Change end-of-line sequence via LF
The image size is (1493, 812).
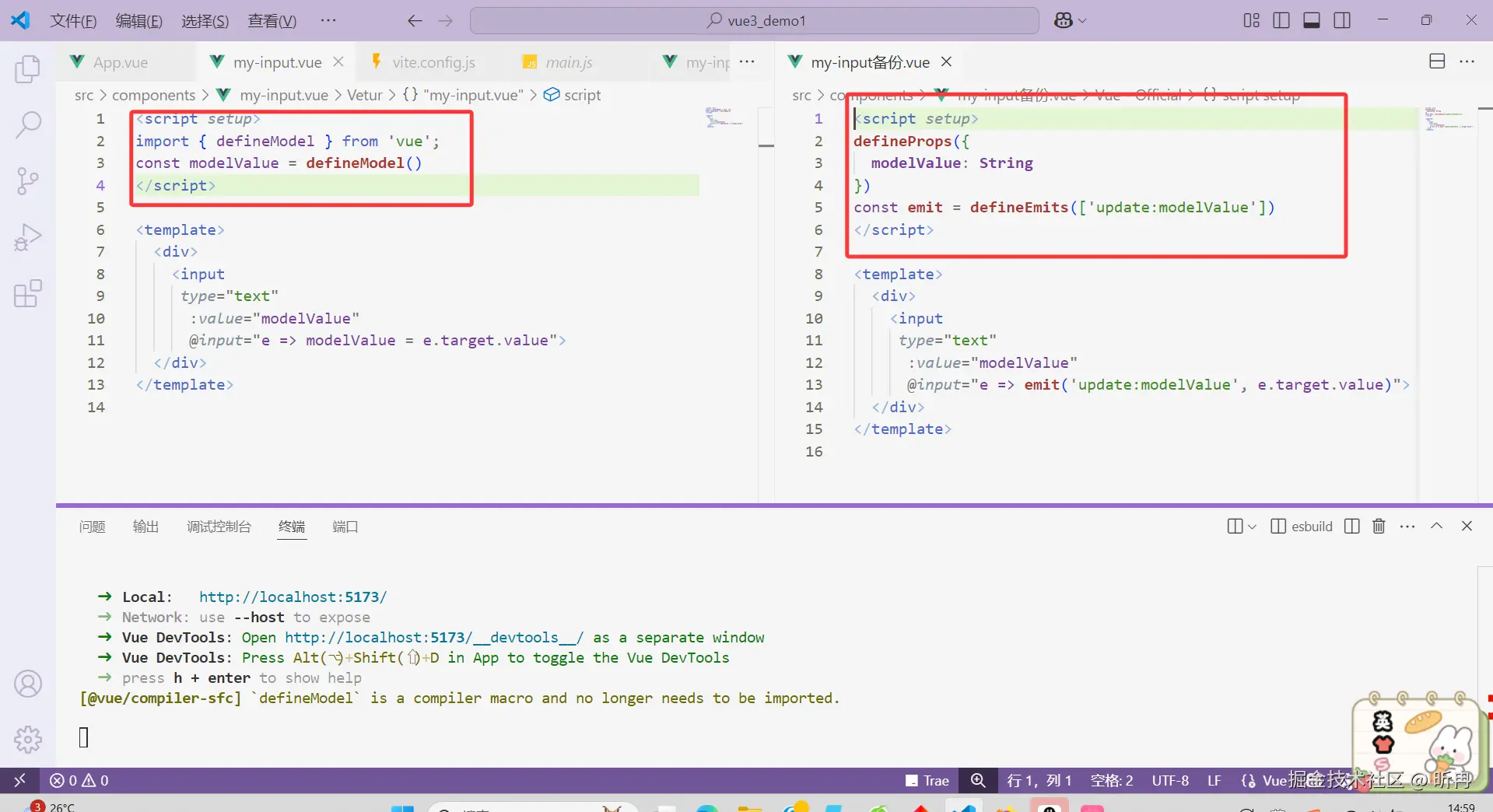click(1214, 780)
